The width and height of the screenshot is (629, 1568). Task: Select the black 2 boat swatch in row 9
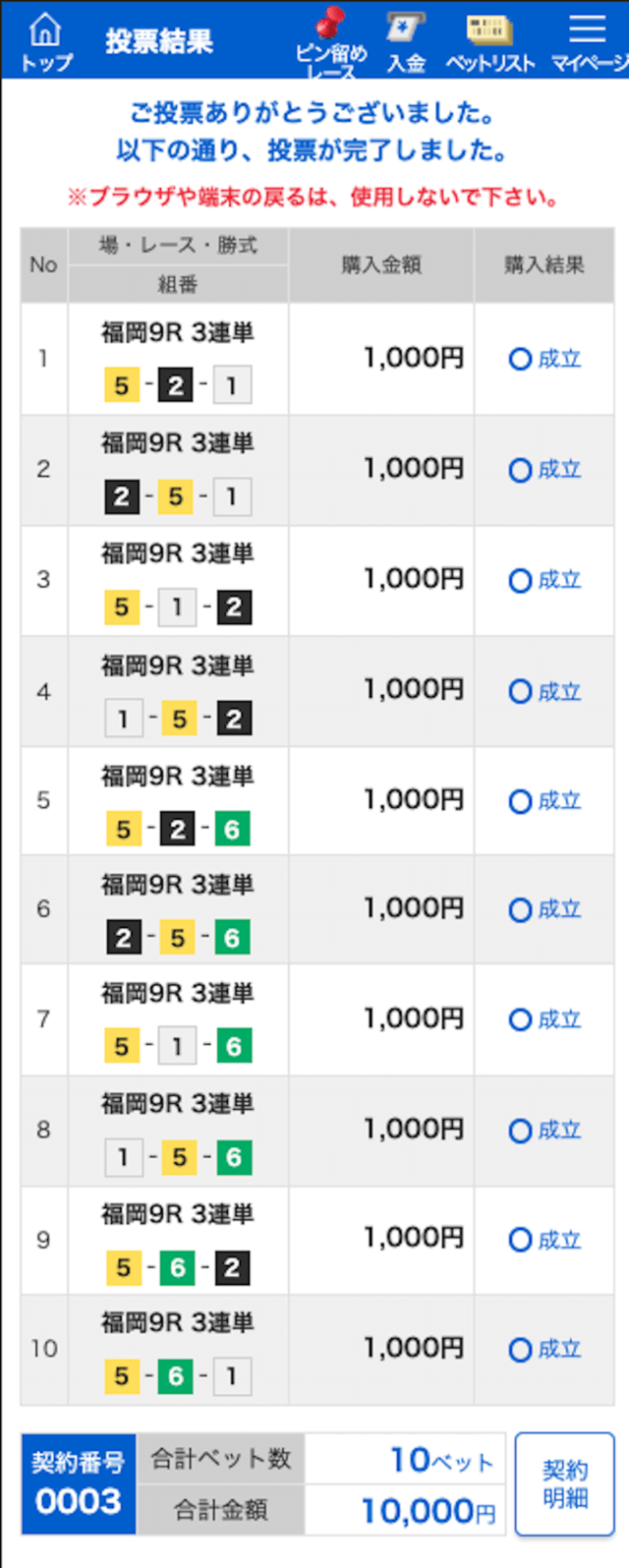click(x=232, y=1268)
